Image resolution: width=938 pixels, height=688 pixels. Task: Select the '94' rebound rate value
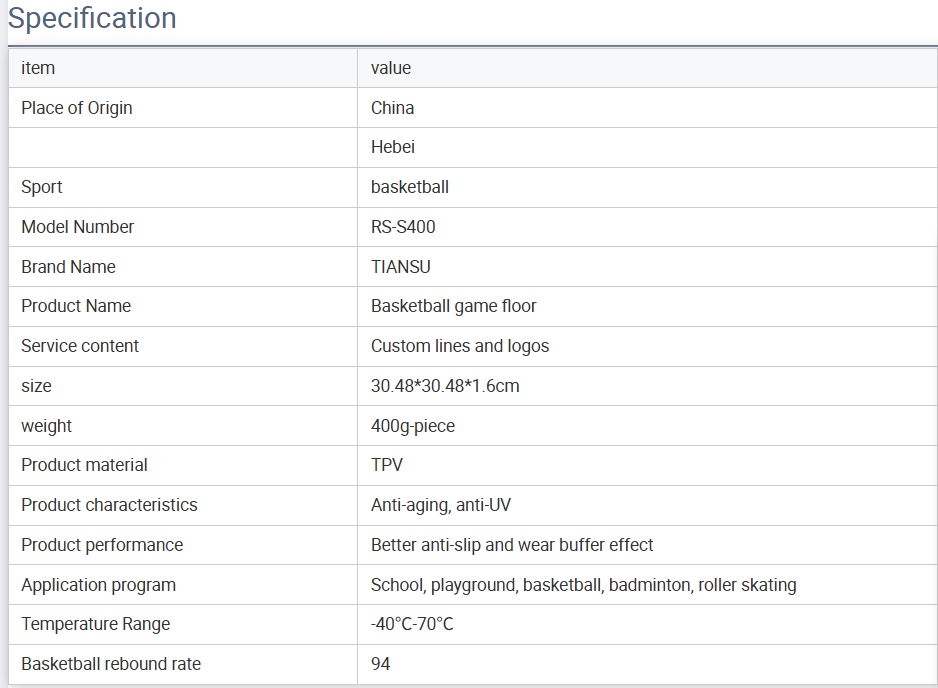pos(380,665)
